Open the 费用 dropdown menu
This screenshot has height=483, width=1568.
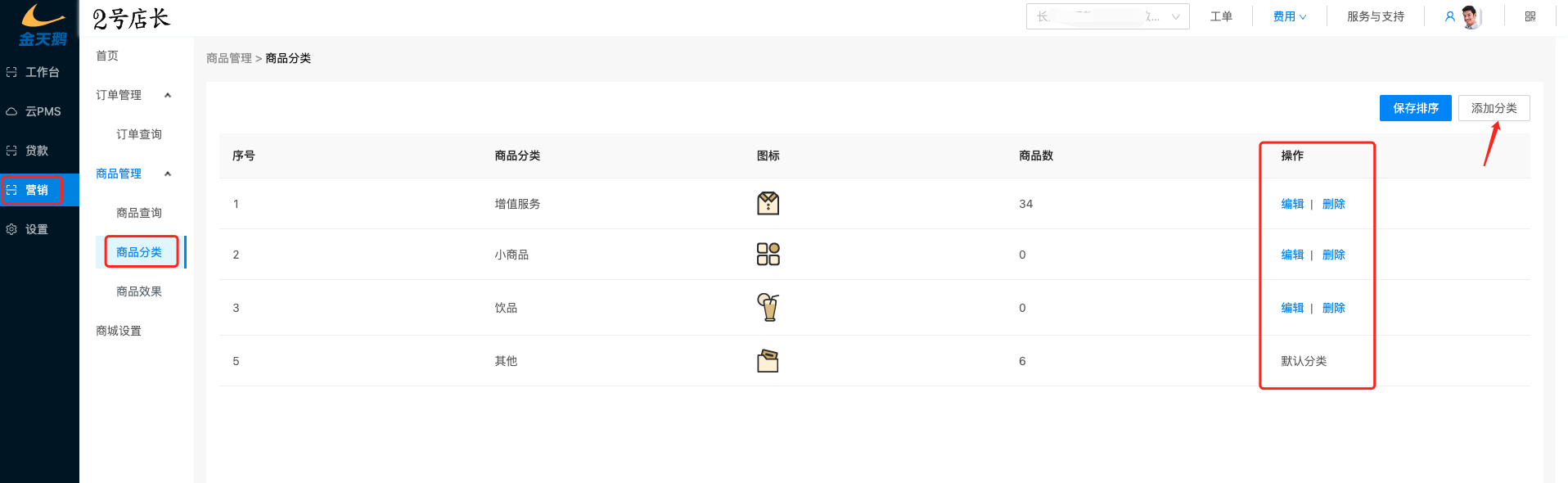(x=1290, y=16)
